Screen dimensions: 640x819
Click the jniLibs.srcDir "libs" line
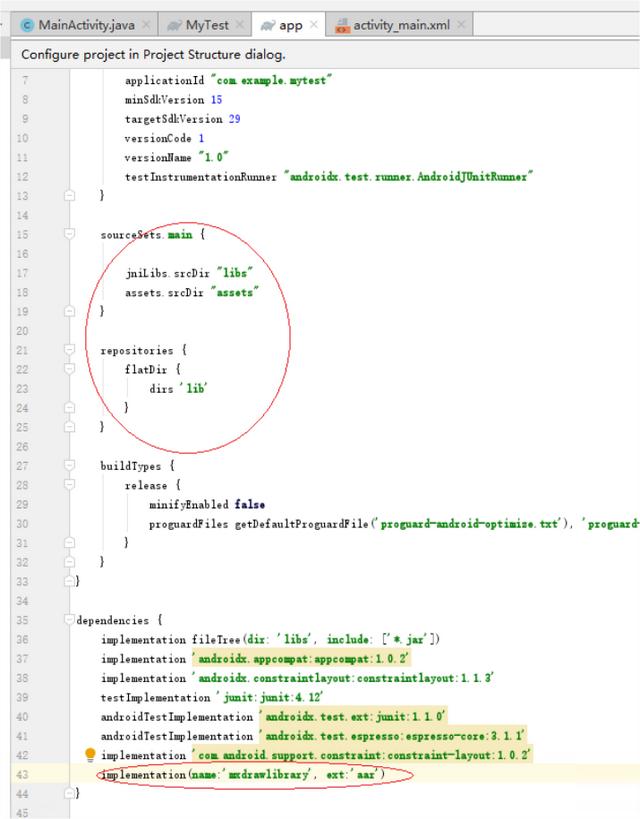[189, 273]
